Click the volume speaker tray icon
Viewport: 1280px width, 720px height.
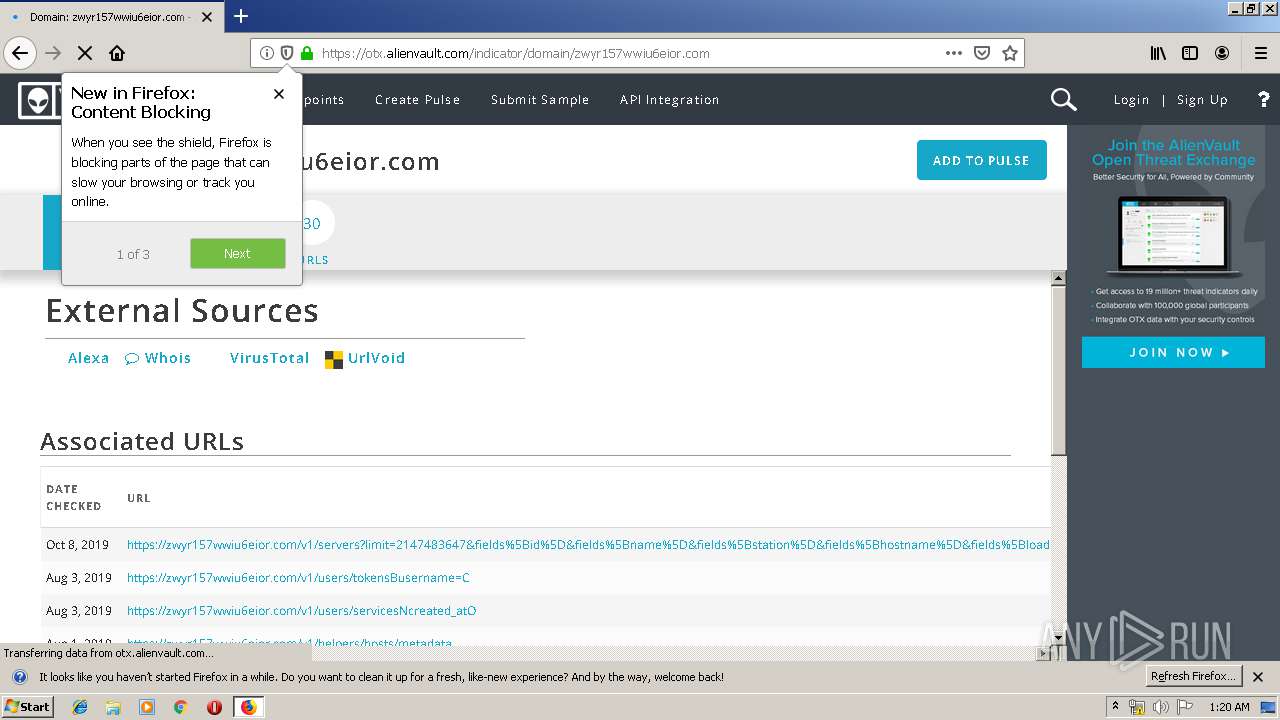1161,707
